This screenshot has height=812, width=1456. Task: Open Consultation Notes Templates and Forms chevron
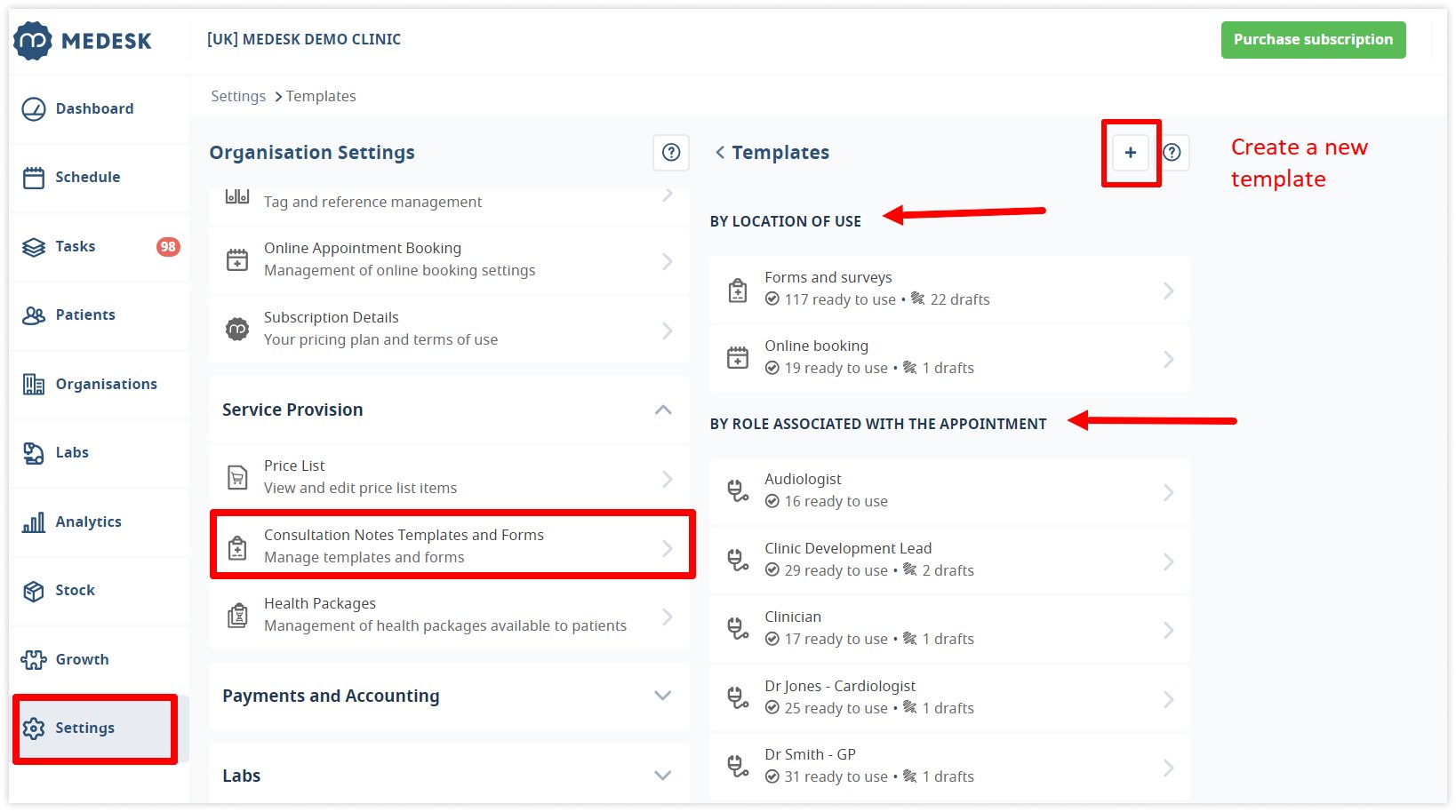click(668, 548)
